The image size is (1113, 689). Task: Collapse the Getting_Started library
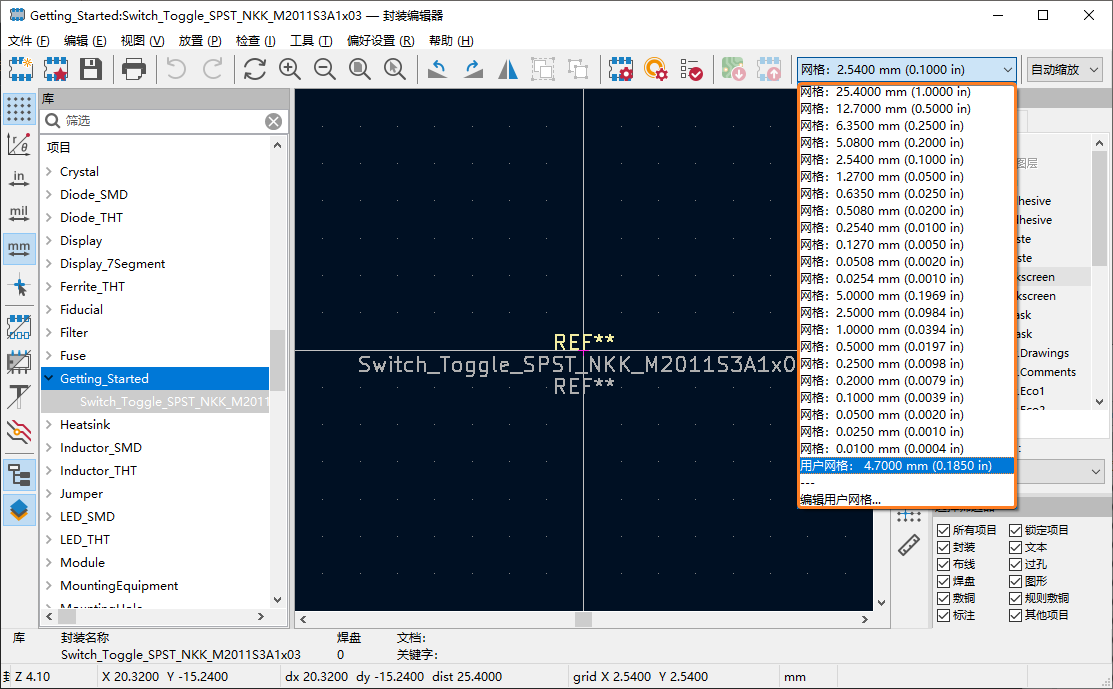tap(49, 378)
